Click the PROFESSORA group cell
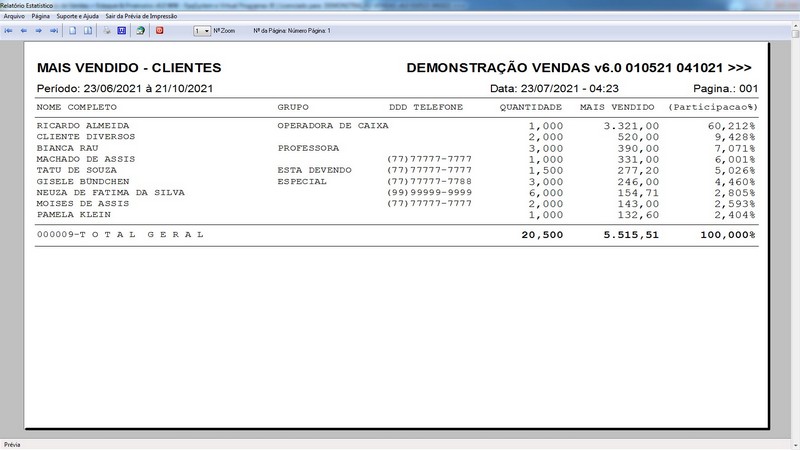This screenshot has width=800, height=450. tap(308, 148)
